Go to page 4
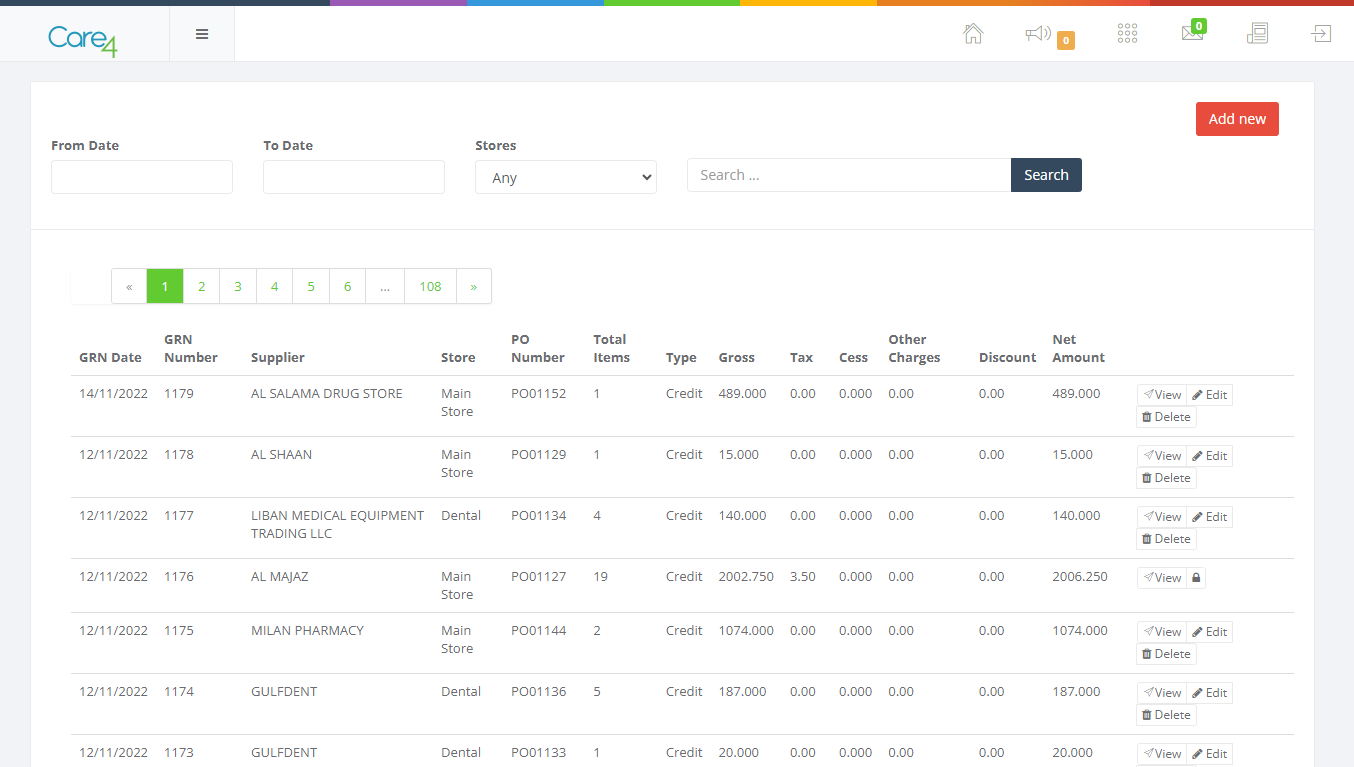This screenshot has width=1354, height=767. point(274,286)
